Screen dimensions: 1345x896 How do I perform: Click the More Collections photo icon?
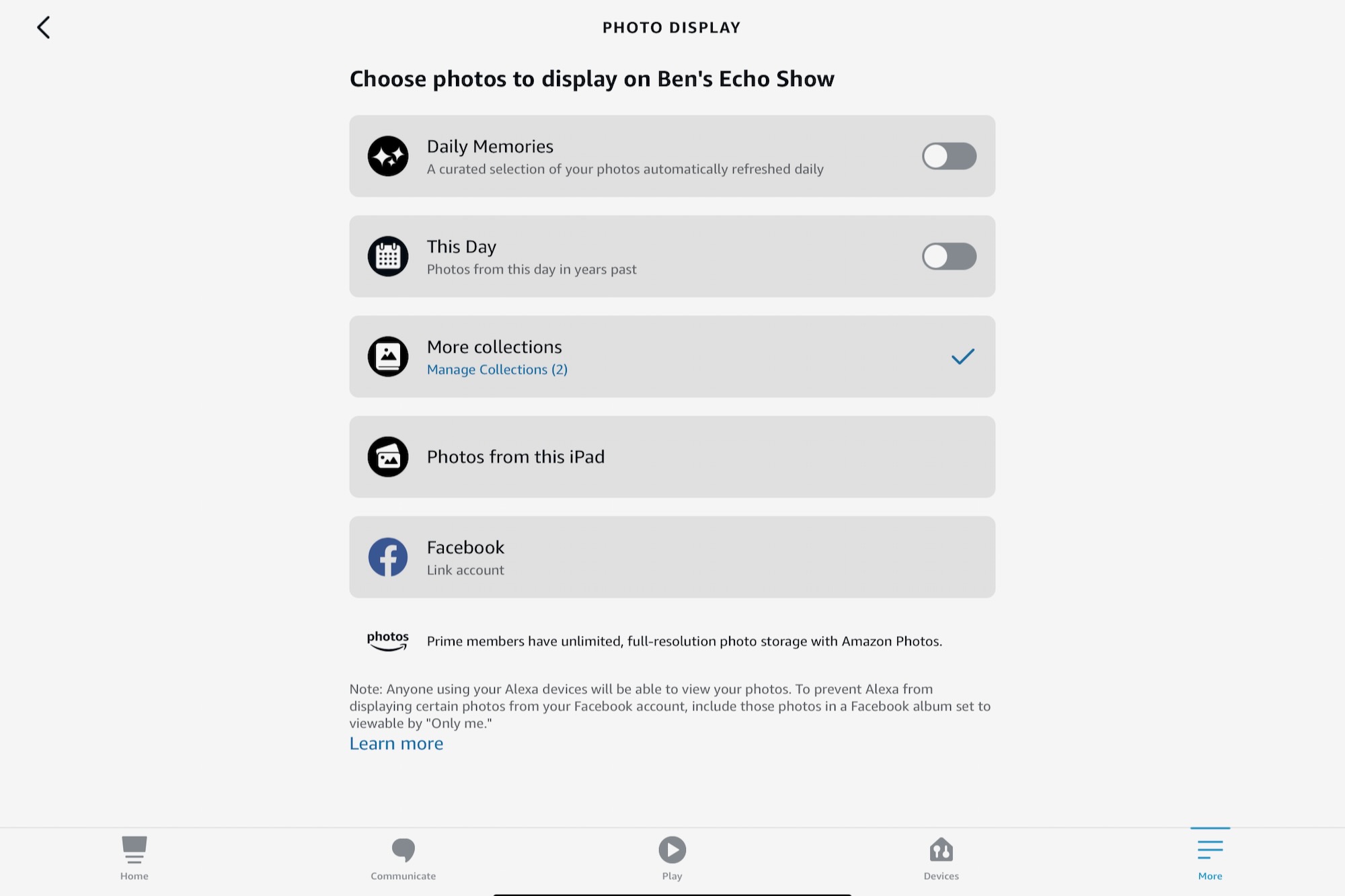click(387, 356)
